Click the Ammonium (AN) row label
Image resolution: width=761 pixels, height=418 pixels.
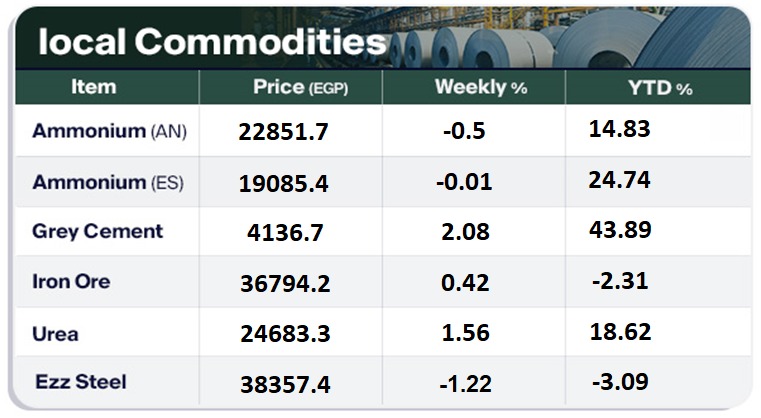tap(109, 131)
